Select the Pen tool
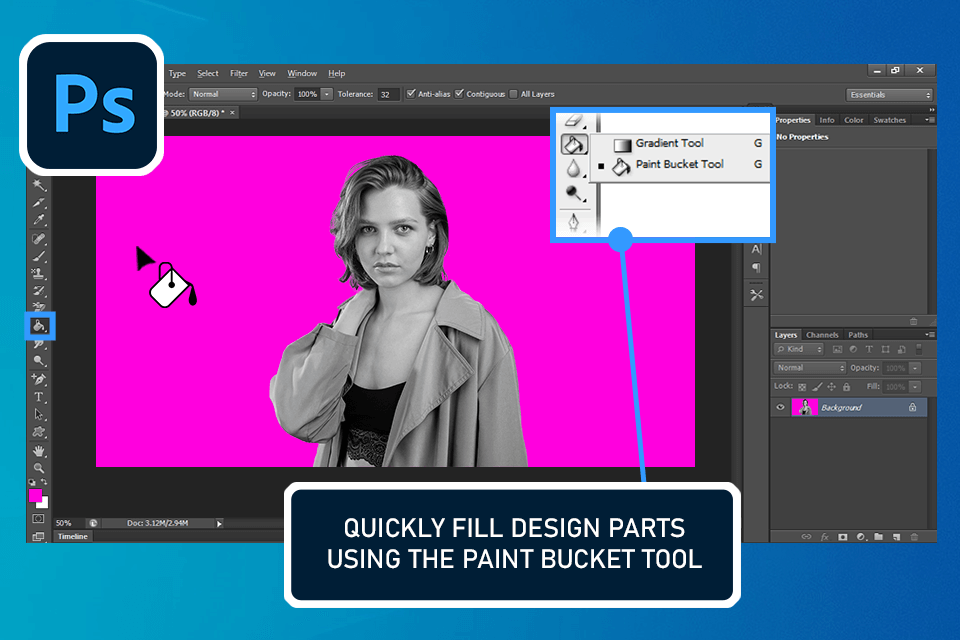Image resolution: width=960 pixels, height=640 pixels. click(39, 379)
